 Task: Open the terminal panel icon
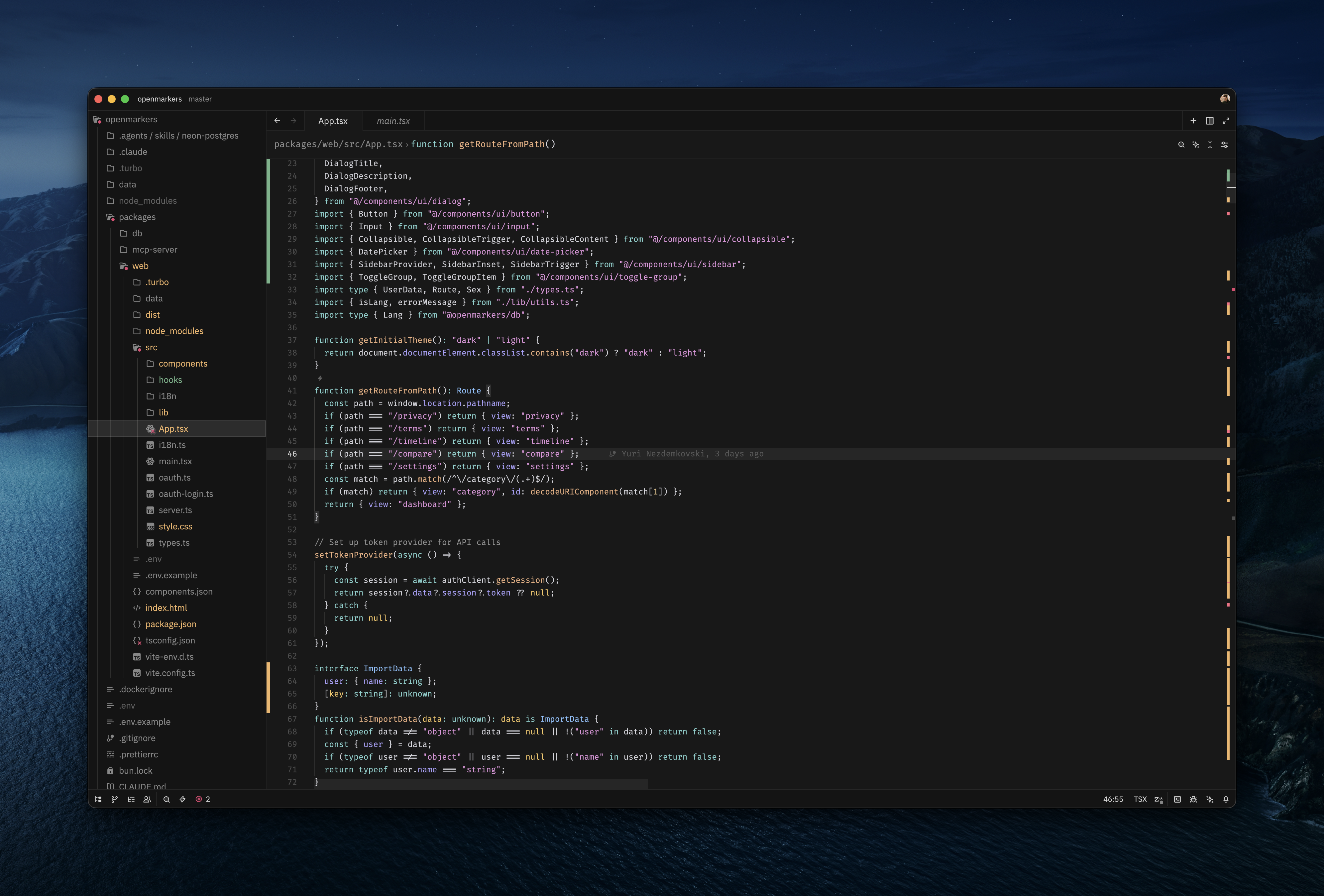click(x=1177, y=799)
